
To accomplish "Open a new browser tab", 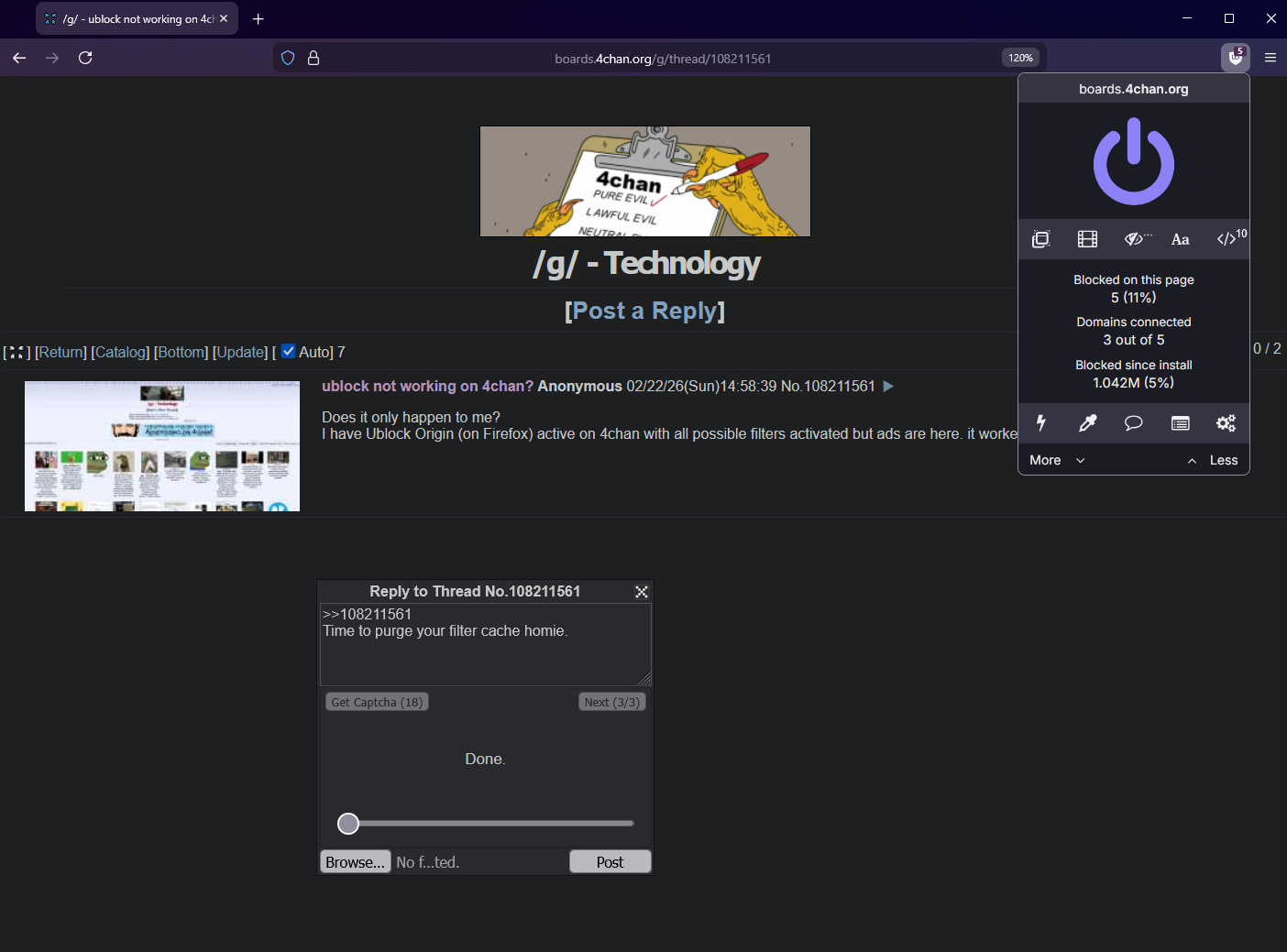I will 258,18.
